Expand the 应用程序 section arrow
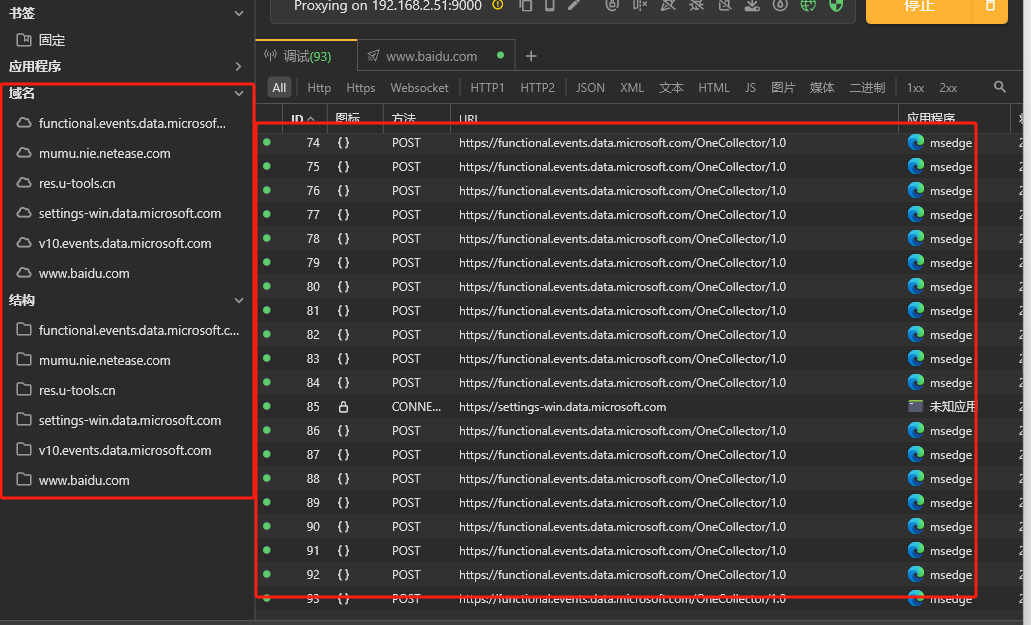This screenshot has height=625, width=1031. click(x=238, y=66)
